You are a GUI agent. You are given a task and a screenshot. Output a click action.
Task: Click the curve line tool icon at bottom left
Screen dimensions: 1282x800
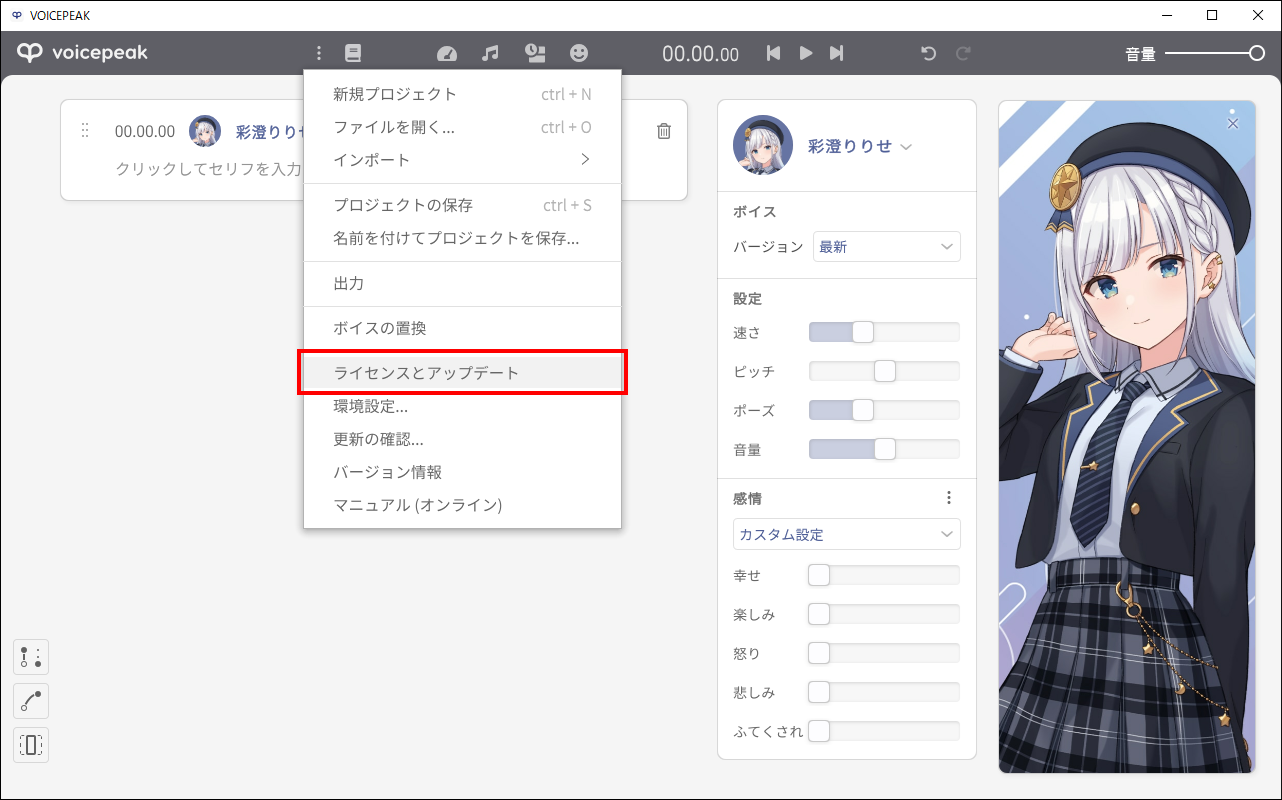click(31, 701)
